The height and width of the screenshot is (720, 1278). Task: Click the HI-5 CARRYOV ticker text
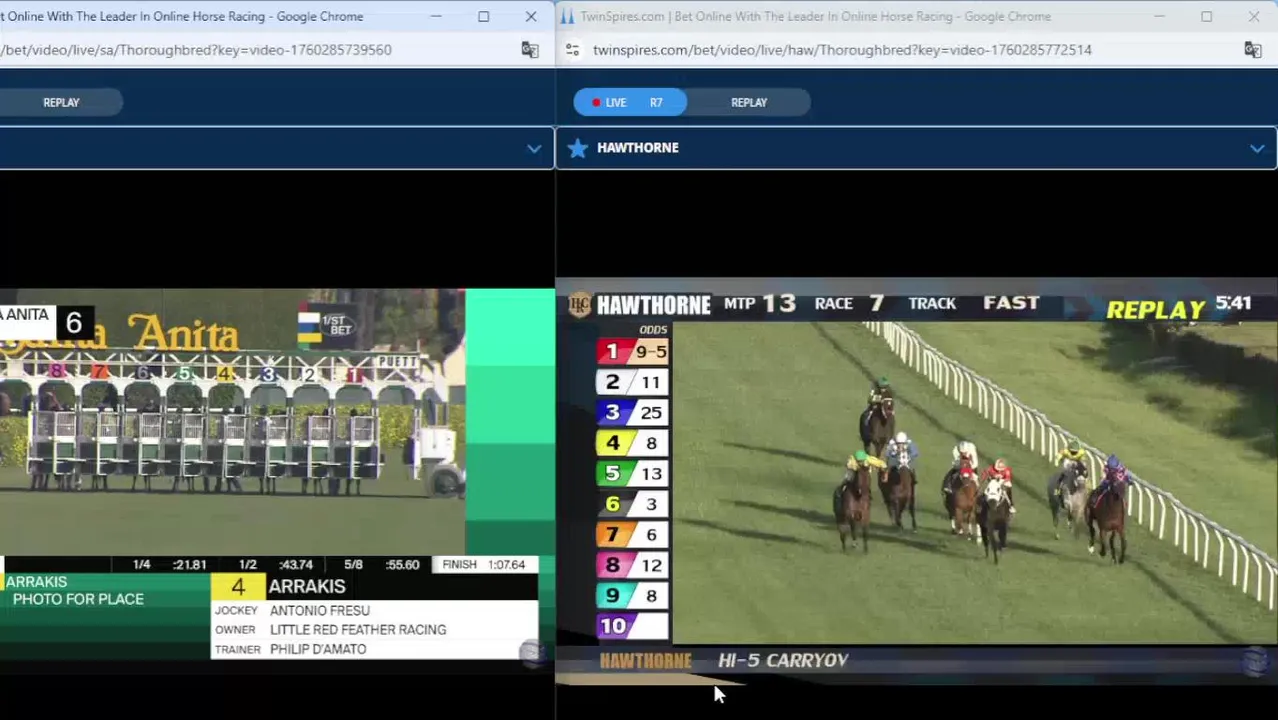[x=783, y=660]
